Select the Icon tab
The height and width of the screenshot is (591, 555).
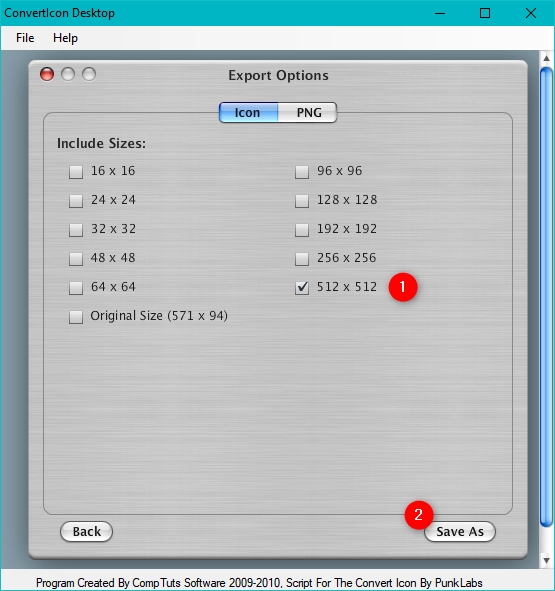[x=248, y=112]
